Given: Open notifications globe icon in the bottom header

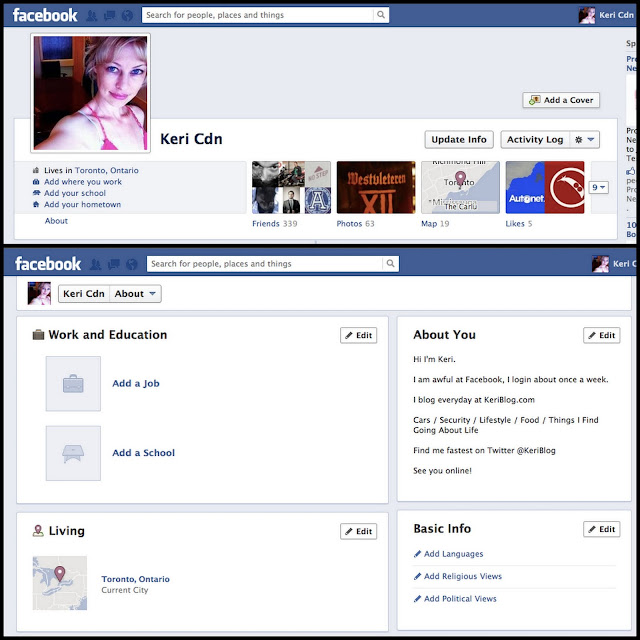Looking at the screenshot, I should [x=131, y=264].
